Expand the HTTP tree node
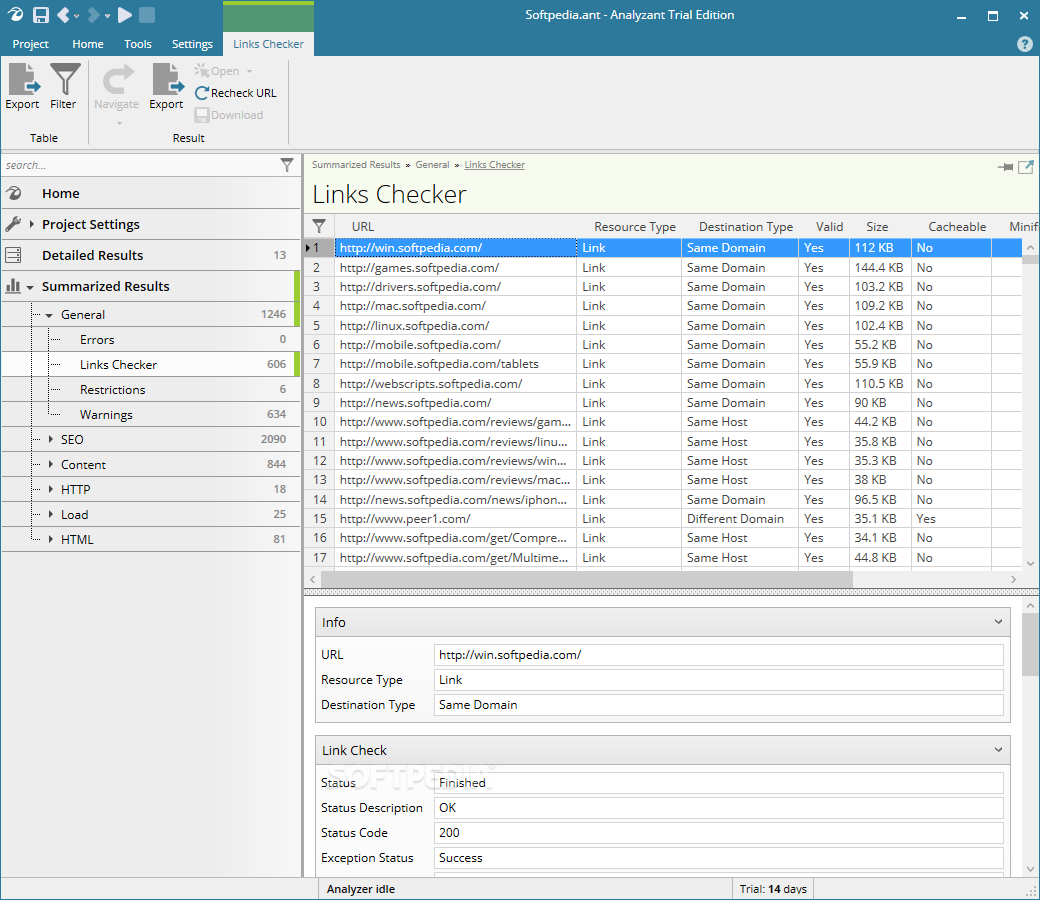1040x900 pixels. coord(50,489)
